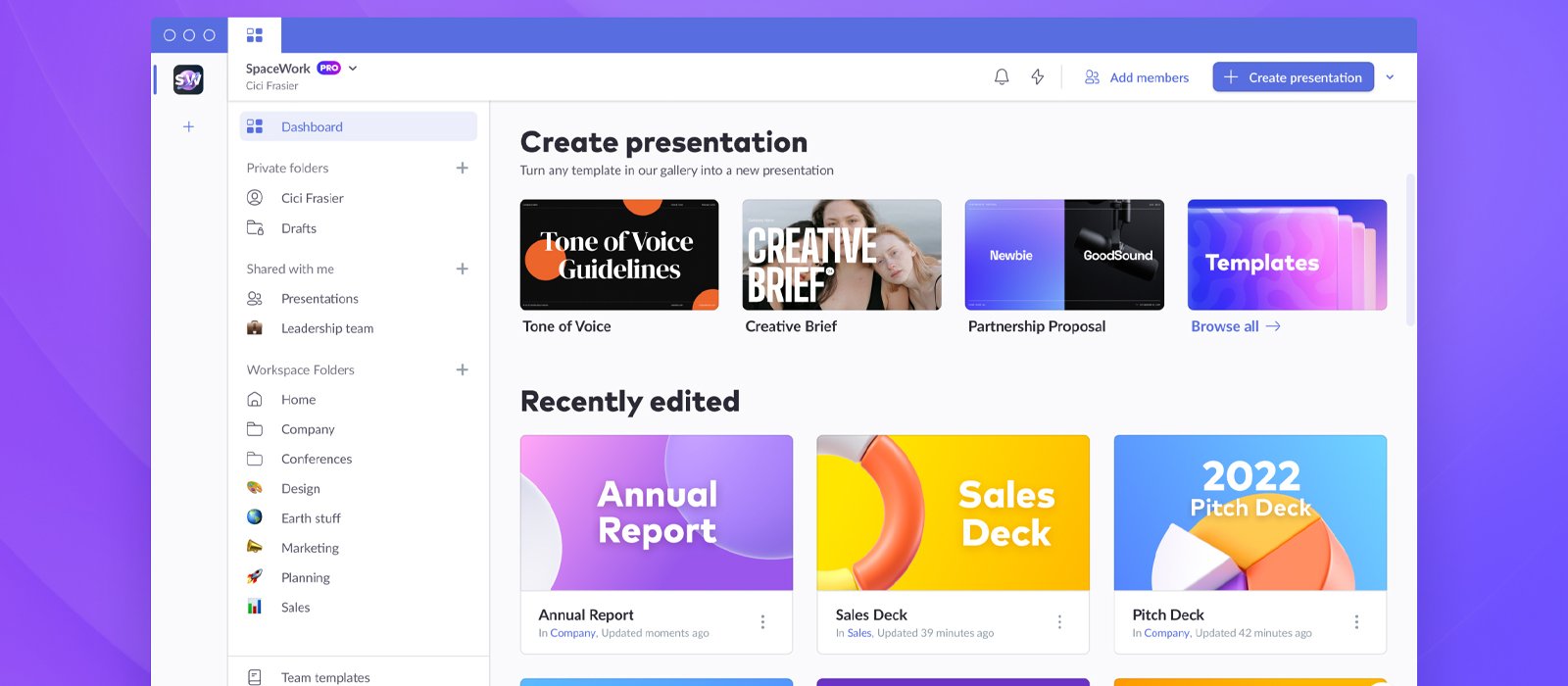Click the Earth stuff globe icon
Image resolution: width=1568 pixels, height=686 pixels.
255,516
